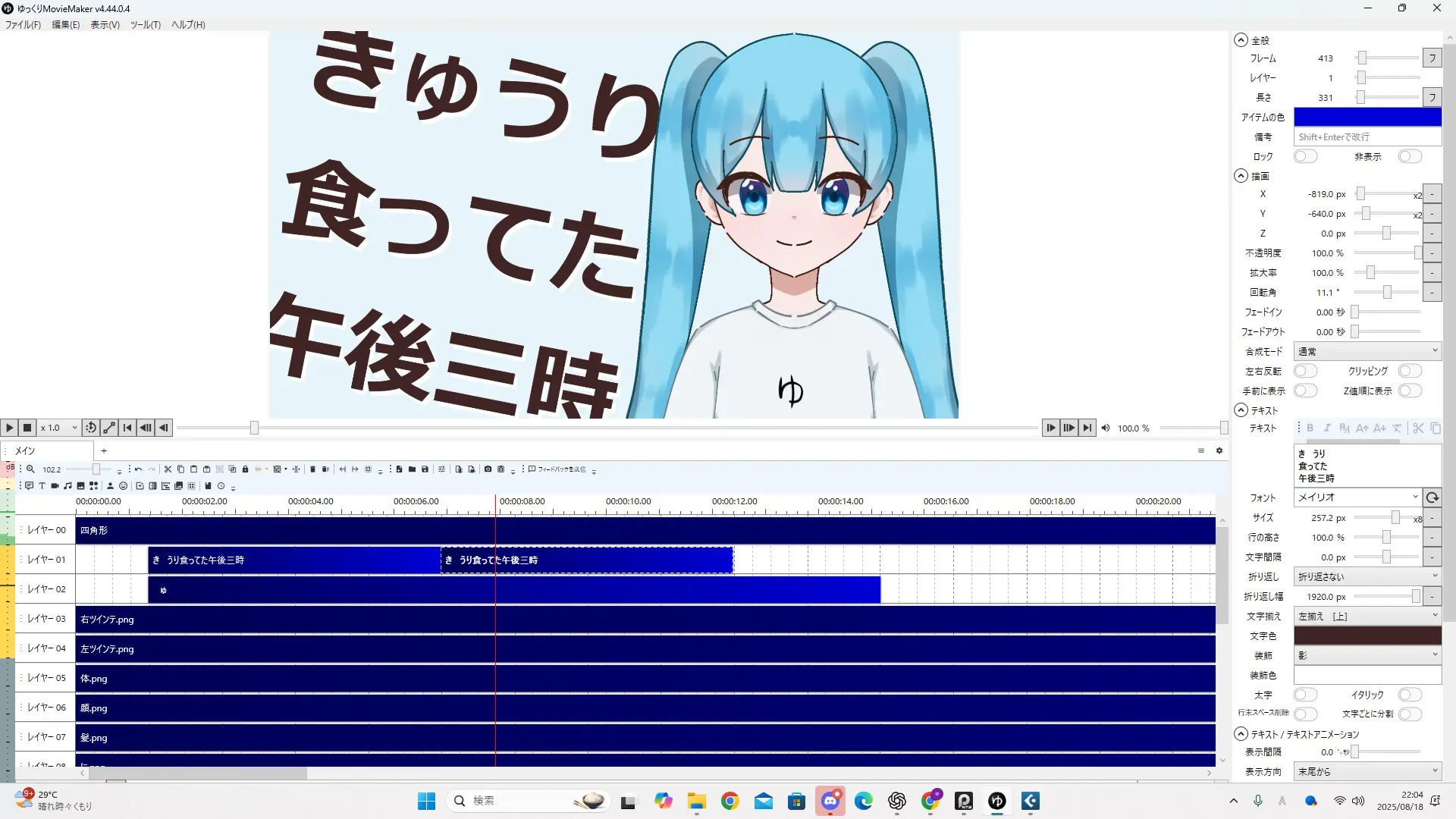Click the lock icon in timeline toolbar

245,469
